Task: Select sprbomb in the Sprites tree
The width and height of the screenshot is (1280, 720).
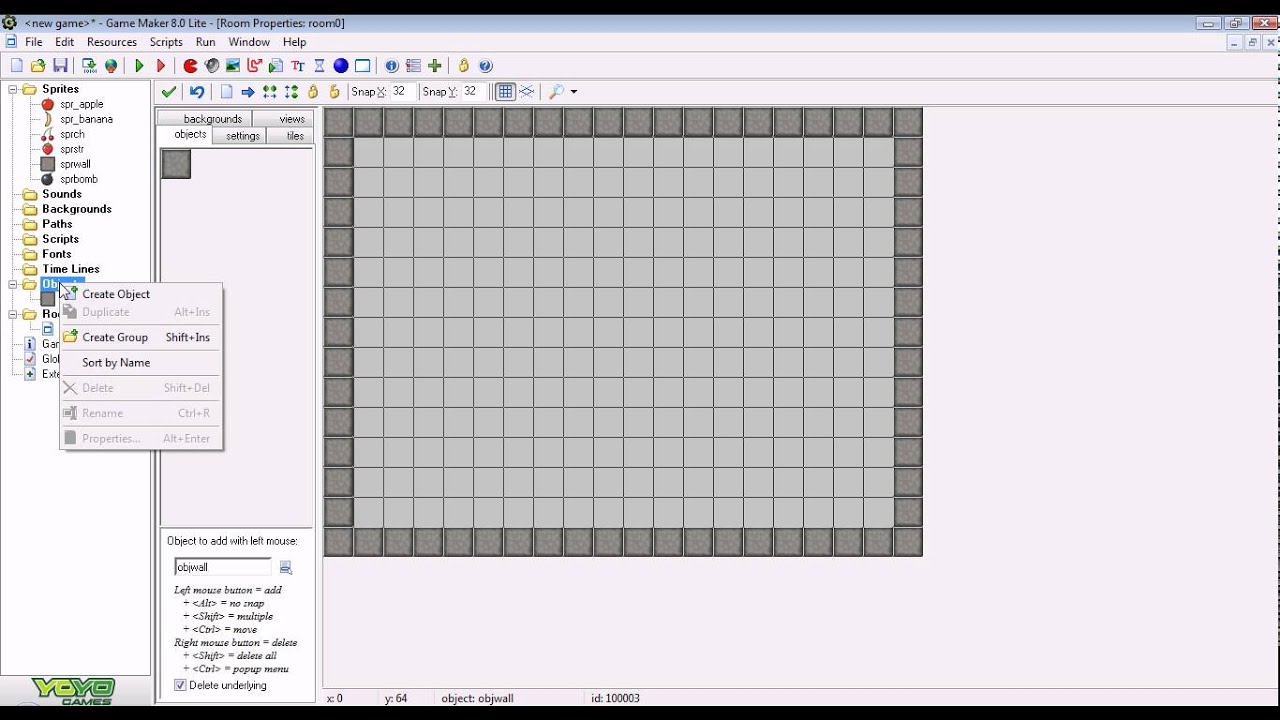Action: click(x=79, y=179)
